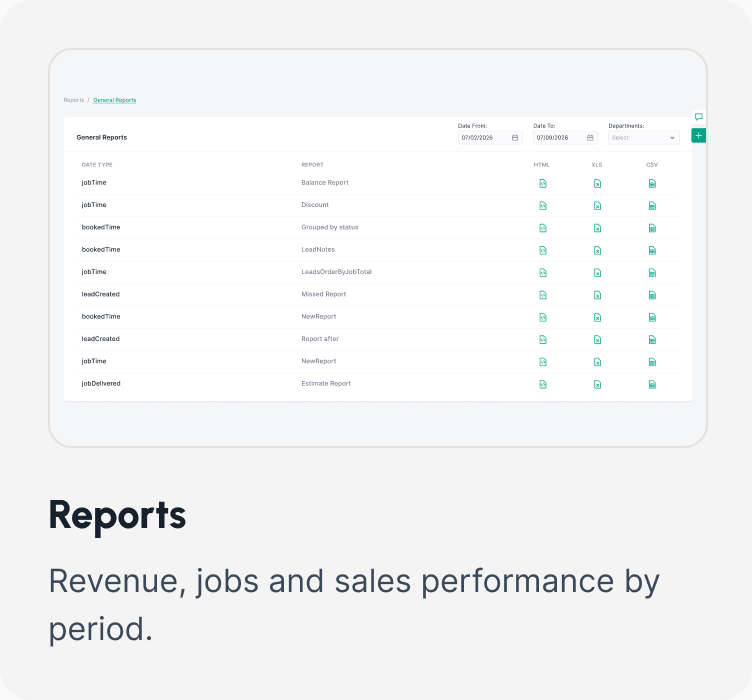Click General Reports breadcrumb link

115,100
